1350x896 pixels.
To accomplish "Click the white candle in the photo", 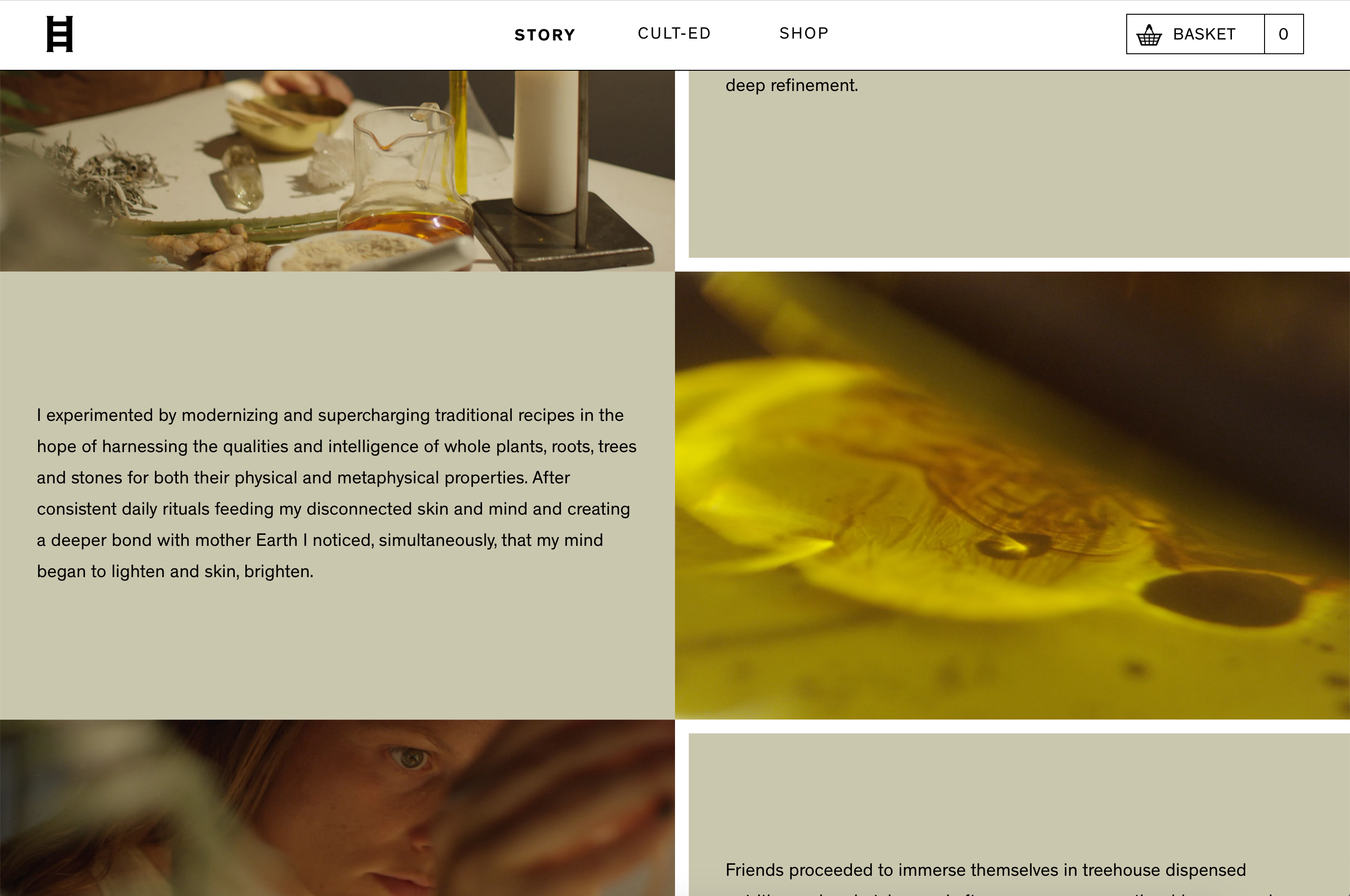I will click(x=545, y=142).
